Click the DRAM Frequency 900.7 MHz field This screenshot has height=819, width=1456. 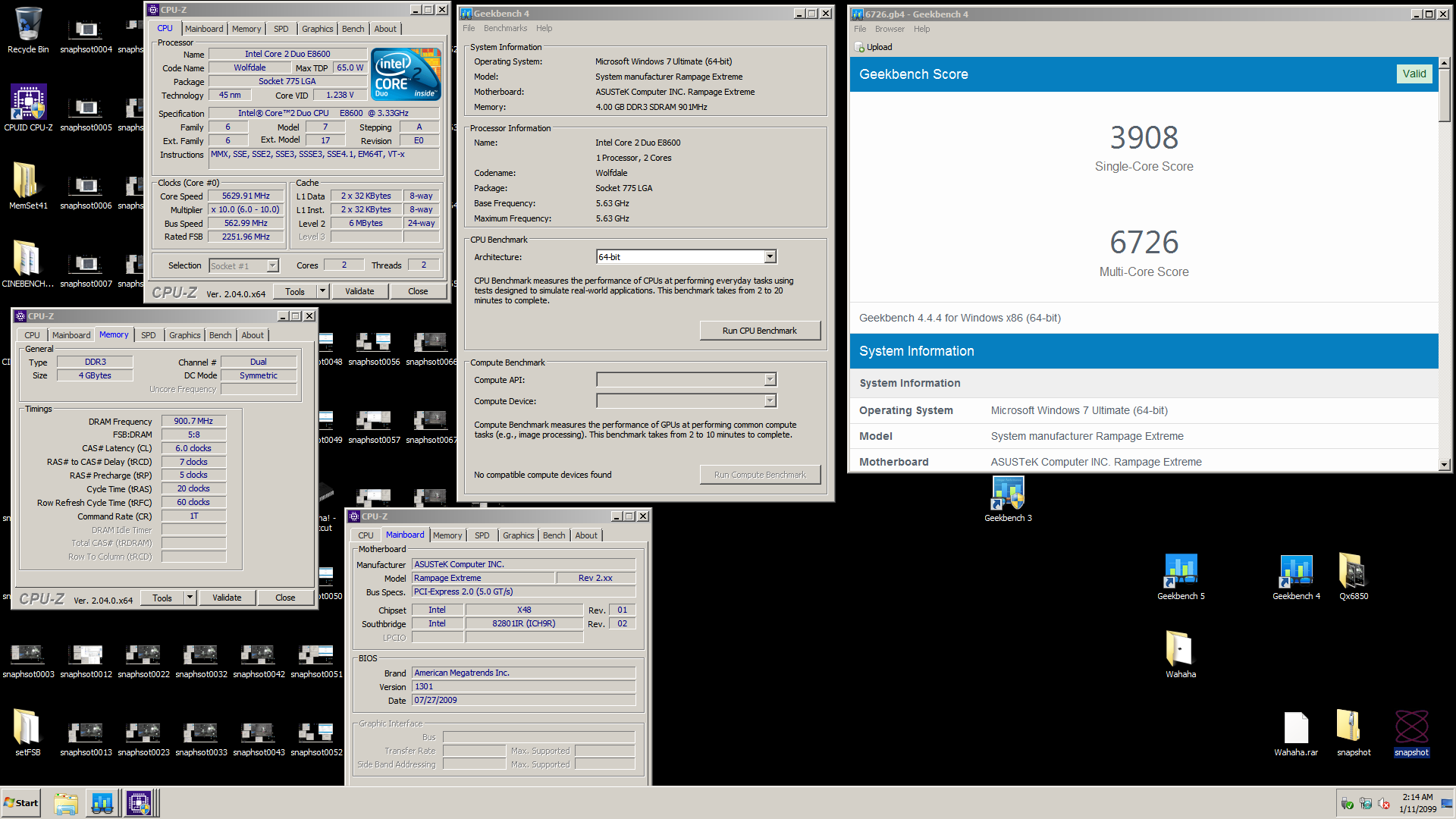(x=193, y=421)
